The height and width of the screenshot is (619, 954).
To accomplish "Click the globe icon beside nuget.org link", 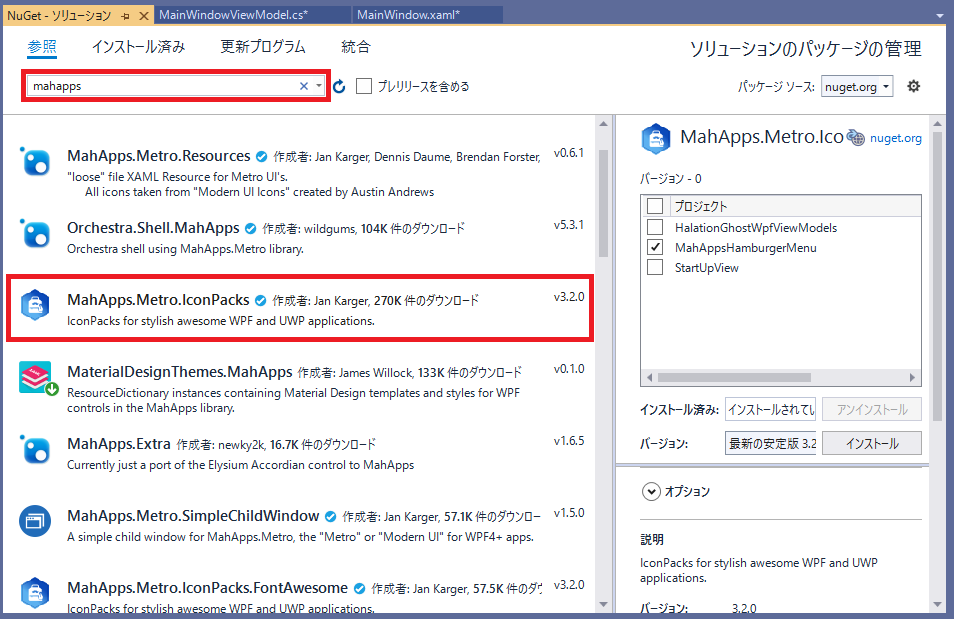I will coord(856,138).
